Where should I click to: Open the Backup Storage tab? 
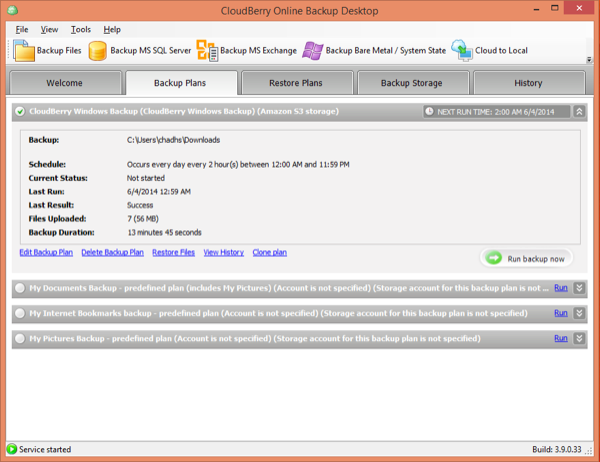click(x=412, y=83)
